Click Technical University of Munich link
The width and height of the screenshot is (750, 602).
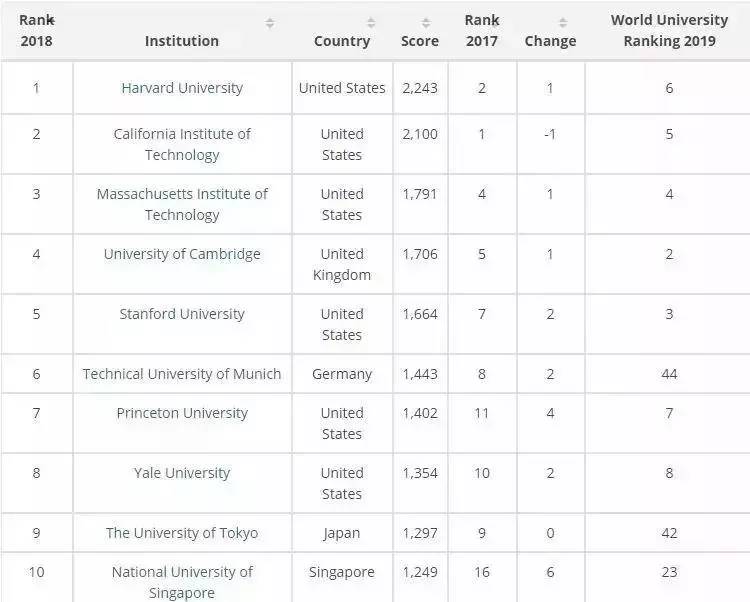click(x=182, y=374)
